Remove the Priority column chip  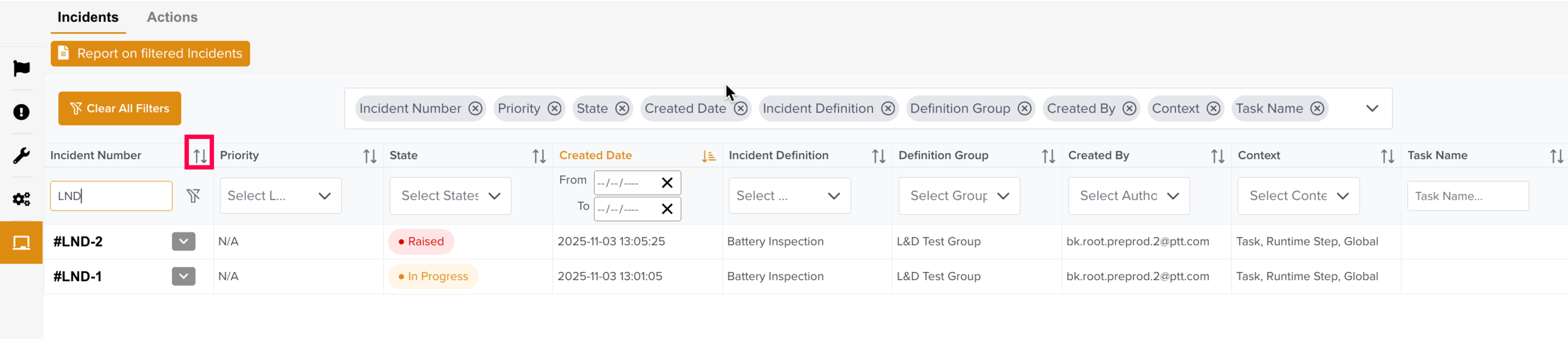click(x=554, y=109)
